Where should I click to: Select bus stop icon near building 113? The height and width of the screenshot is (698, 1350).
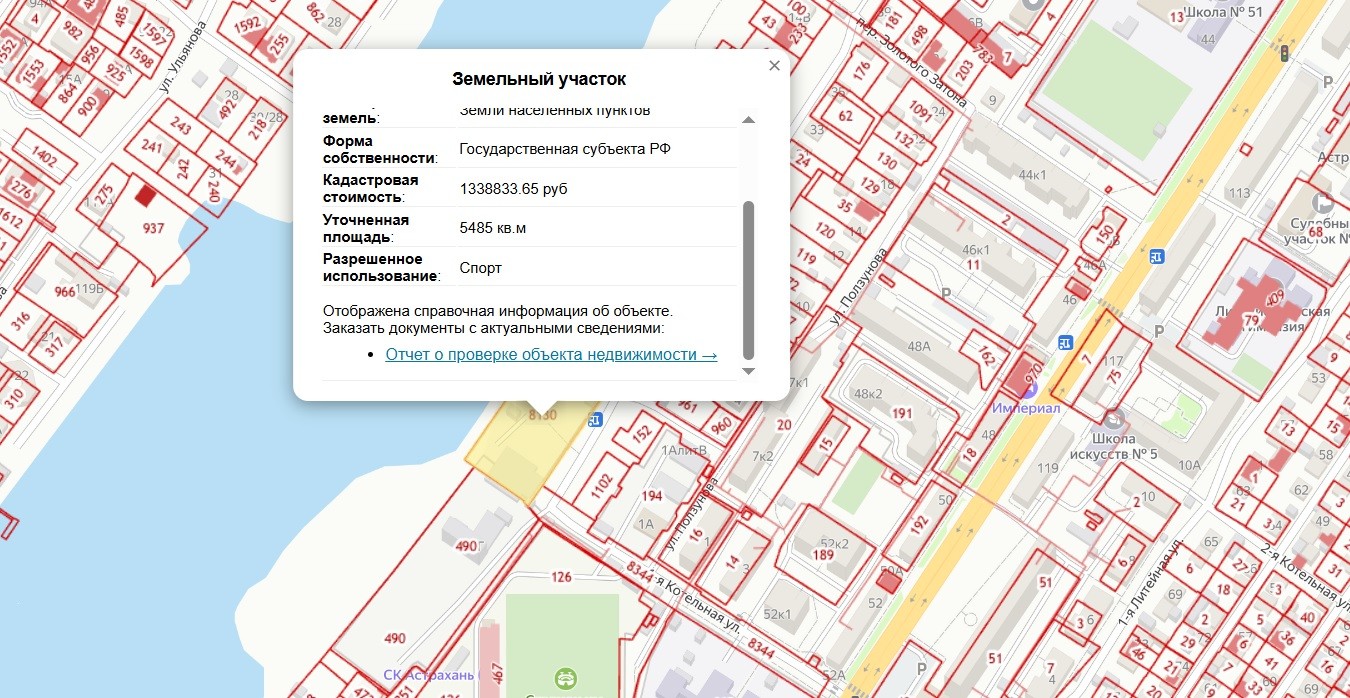pyautogui.click(x=1156, y=256)
